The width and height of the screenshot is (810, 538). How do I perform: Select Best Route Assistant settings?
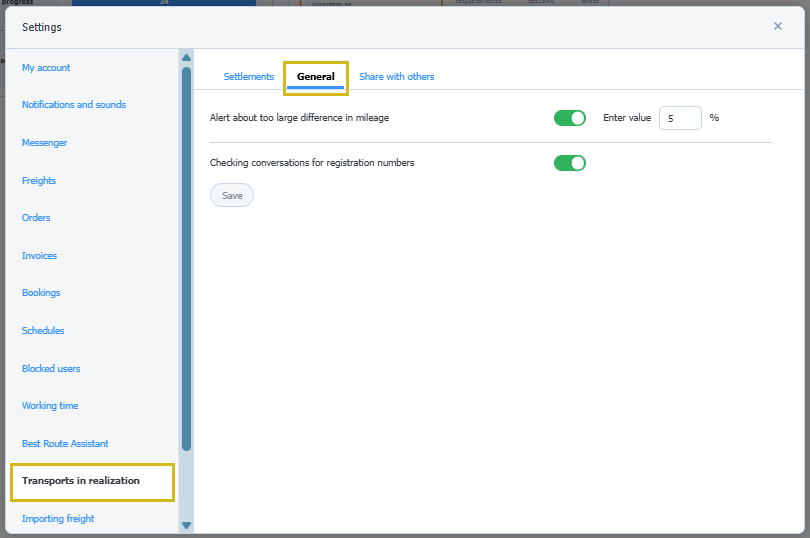pyautogui.click(x=65, y=444)
